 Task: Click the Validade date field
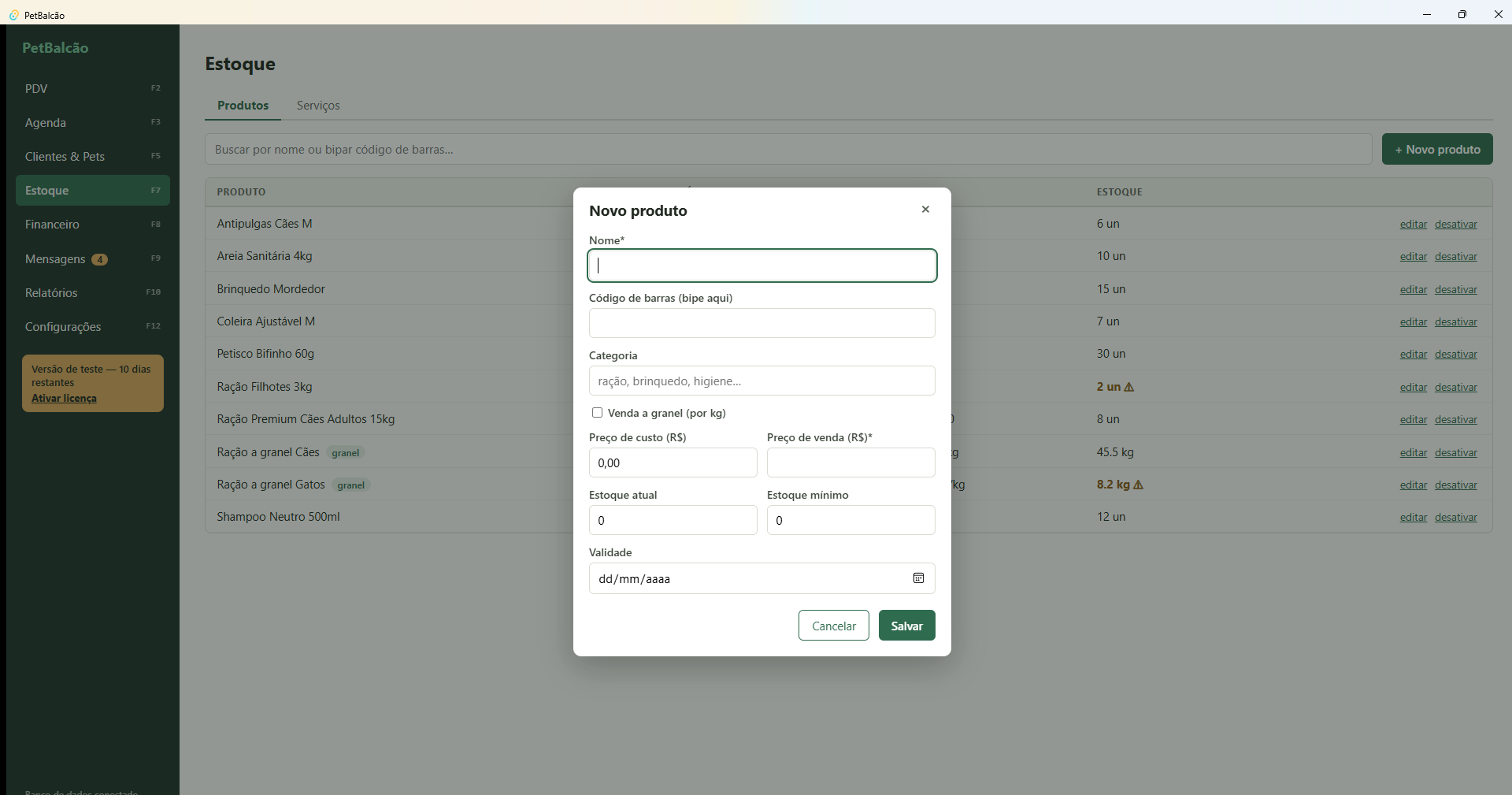[762, 578]
